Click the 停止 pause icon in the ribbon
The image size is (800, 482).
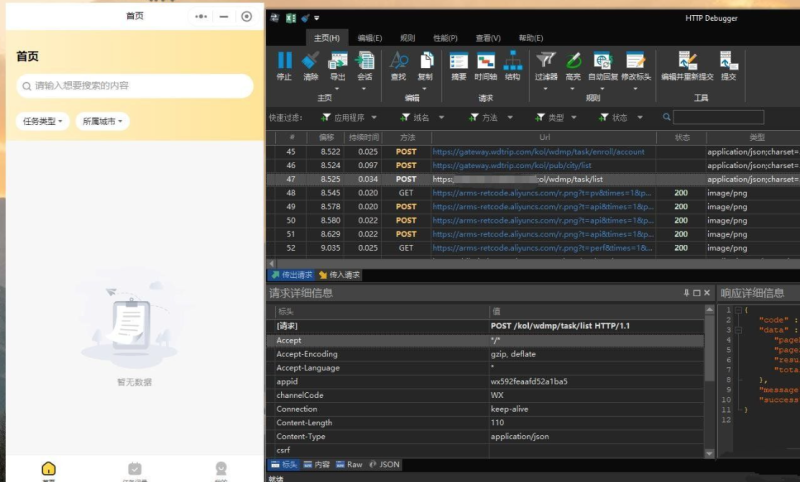[284, 61]
